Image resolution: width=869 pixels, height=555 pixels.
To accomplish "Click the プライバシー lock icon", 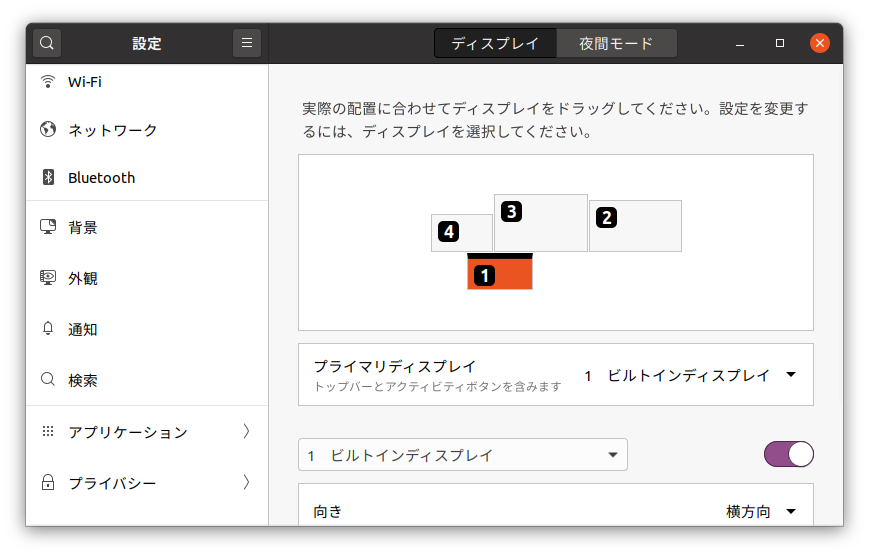I will tap(48, 482).
